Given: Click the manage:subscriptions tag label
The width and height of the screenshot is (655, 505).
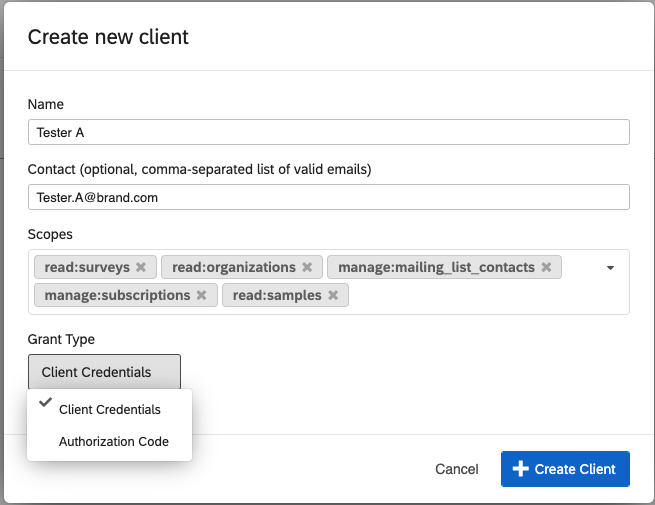Looking at the screenshot, I should click(x=117, y=295).
